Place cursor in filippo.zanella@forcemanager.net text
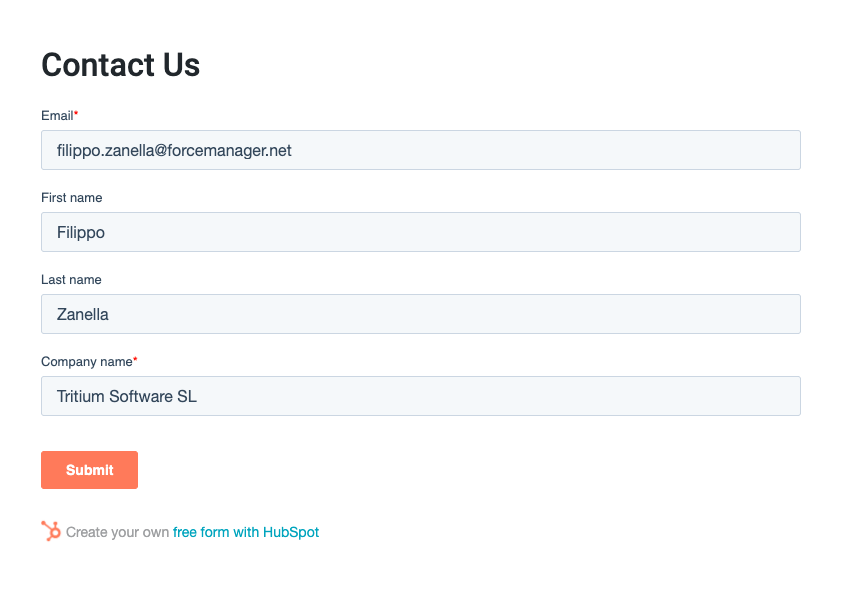Image resolution: width=842 pixels, height=598 pixels. pyautogui.click(x=174, y=150)
